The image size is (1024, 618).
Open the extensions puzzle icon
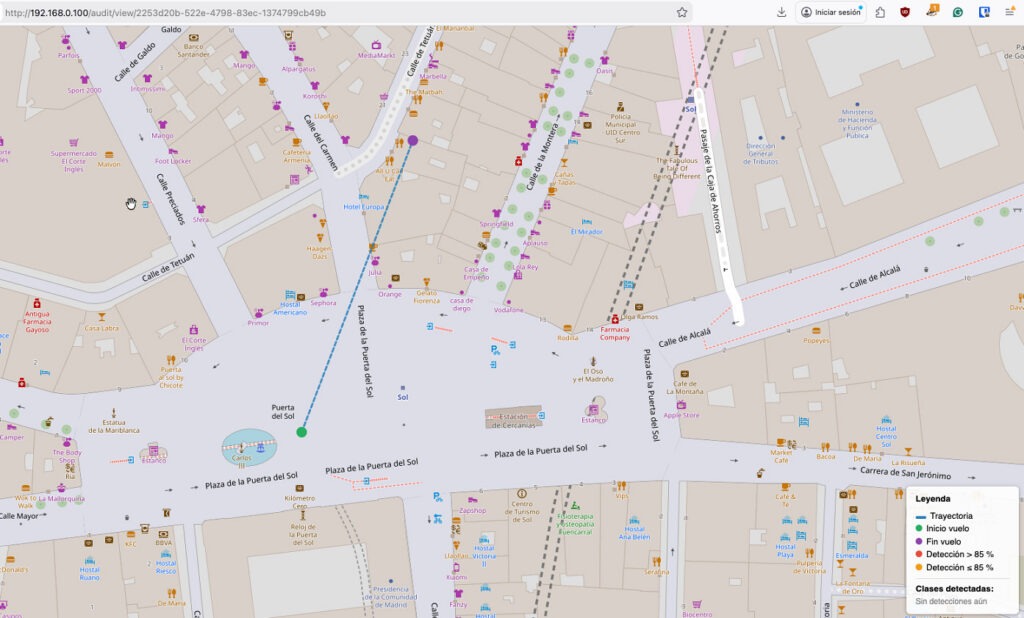pyautogui.click(x=879, y=12)
